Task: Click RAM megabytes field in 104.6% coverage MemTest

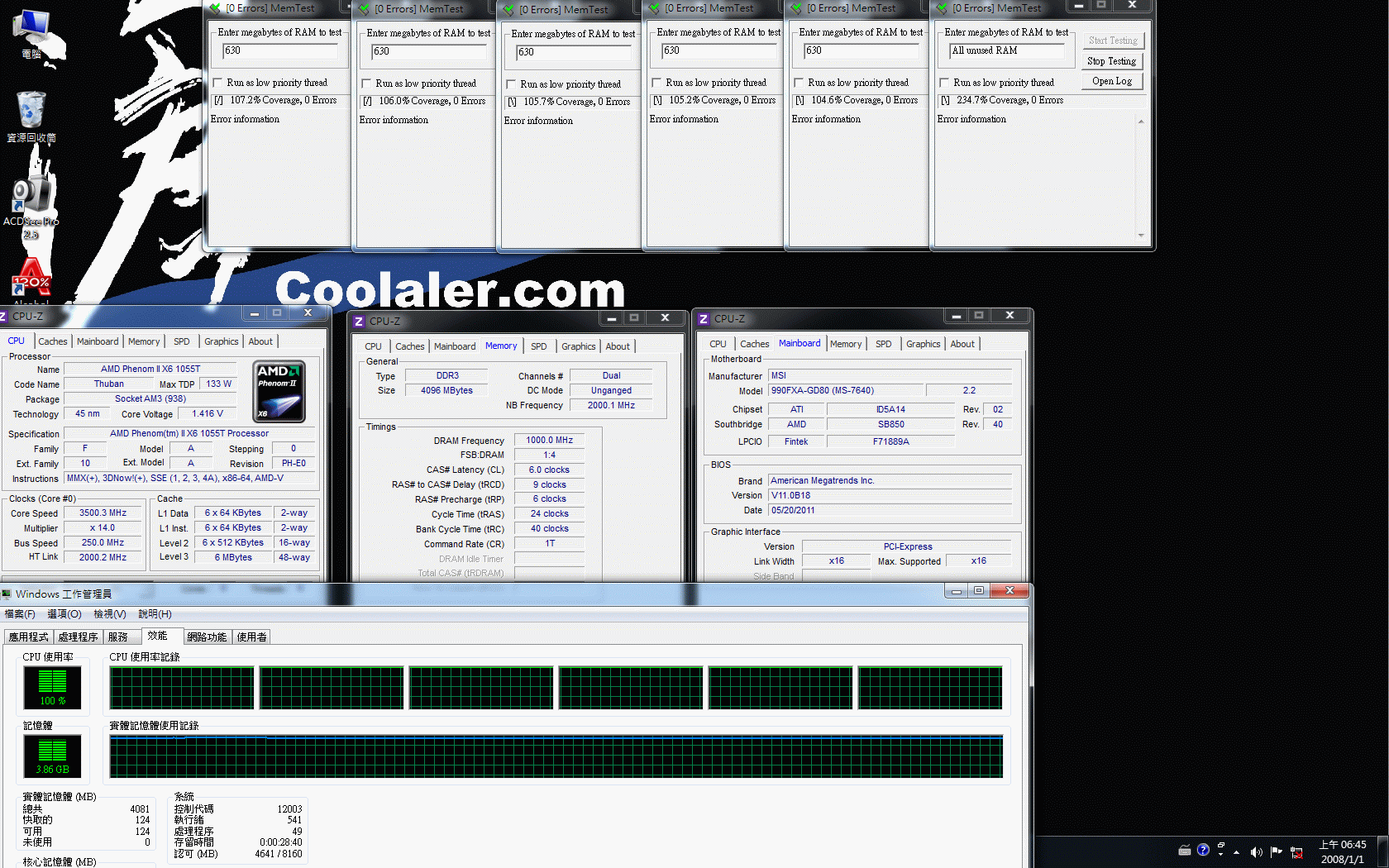Action: pyautogui.click(x=862, y=51)
